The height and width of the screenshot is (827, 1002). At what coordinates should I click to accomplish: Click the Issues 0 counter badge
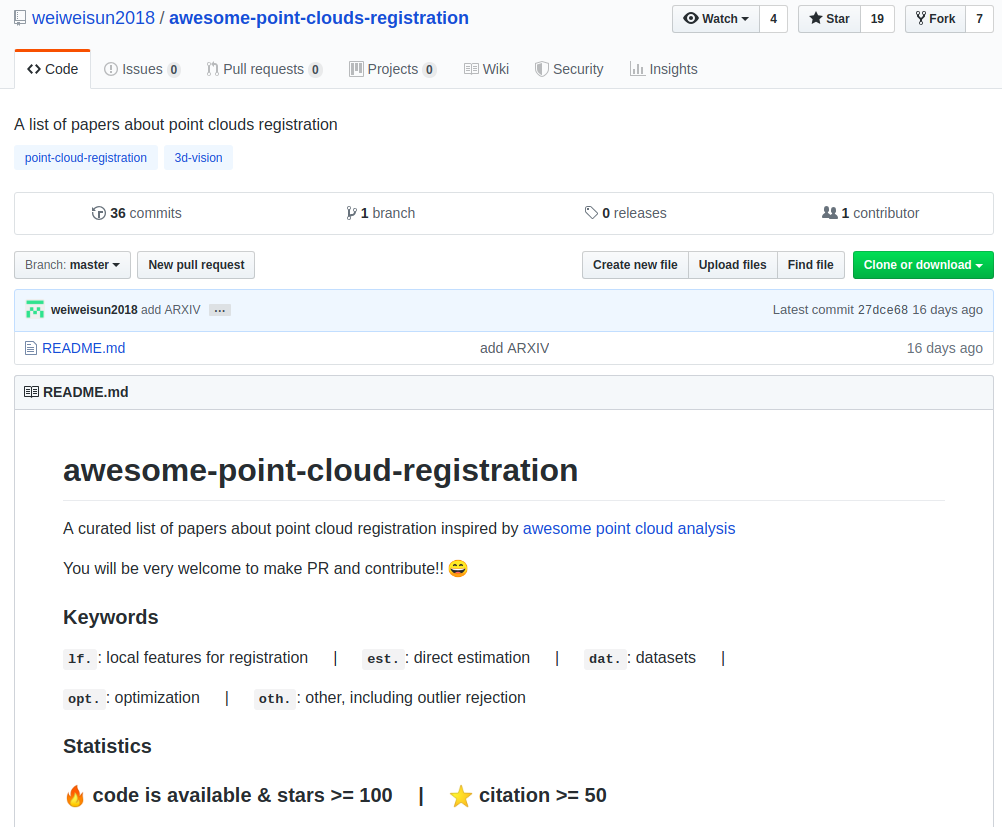[173, 69]
